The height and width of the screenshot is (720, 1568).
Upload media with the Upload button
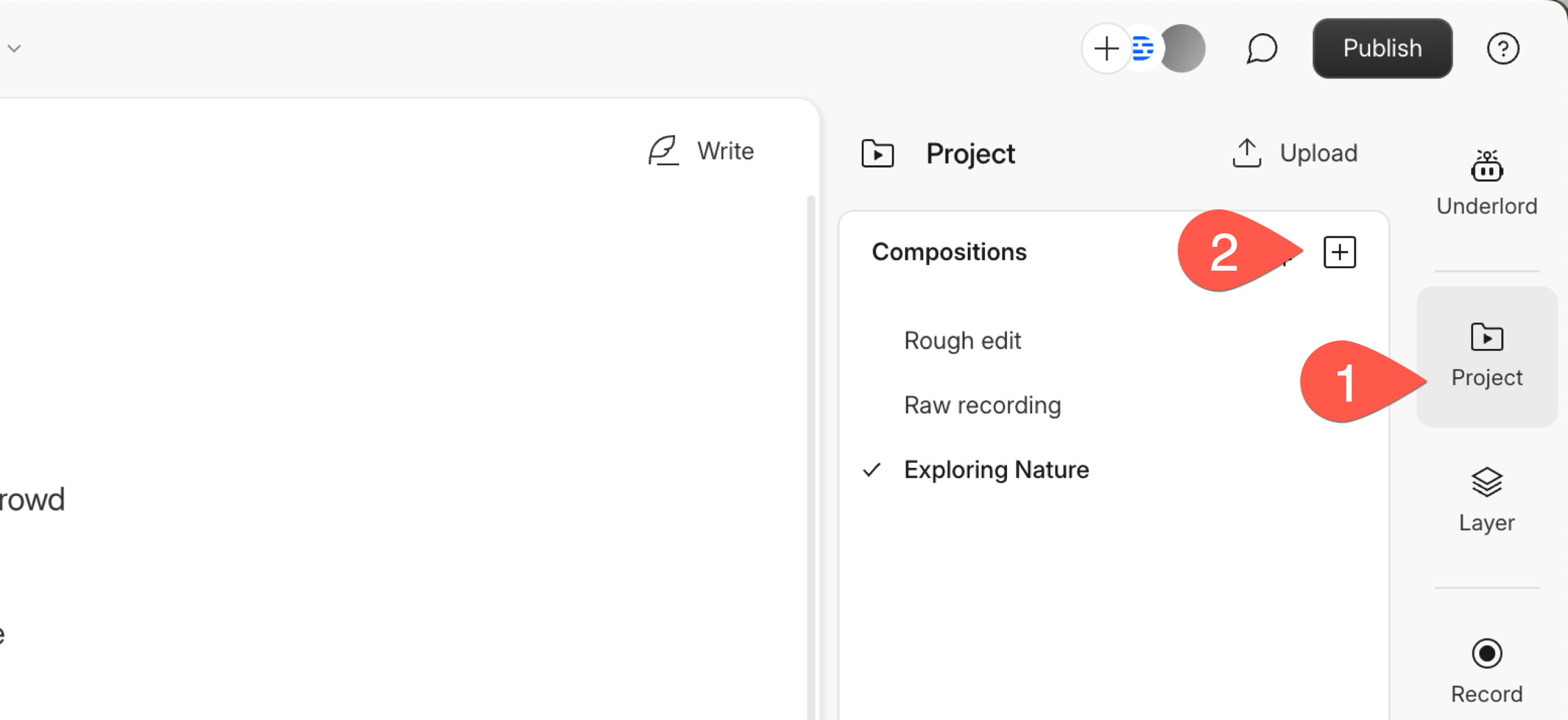click(x=1295, y=153)
